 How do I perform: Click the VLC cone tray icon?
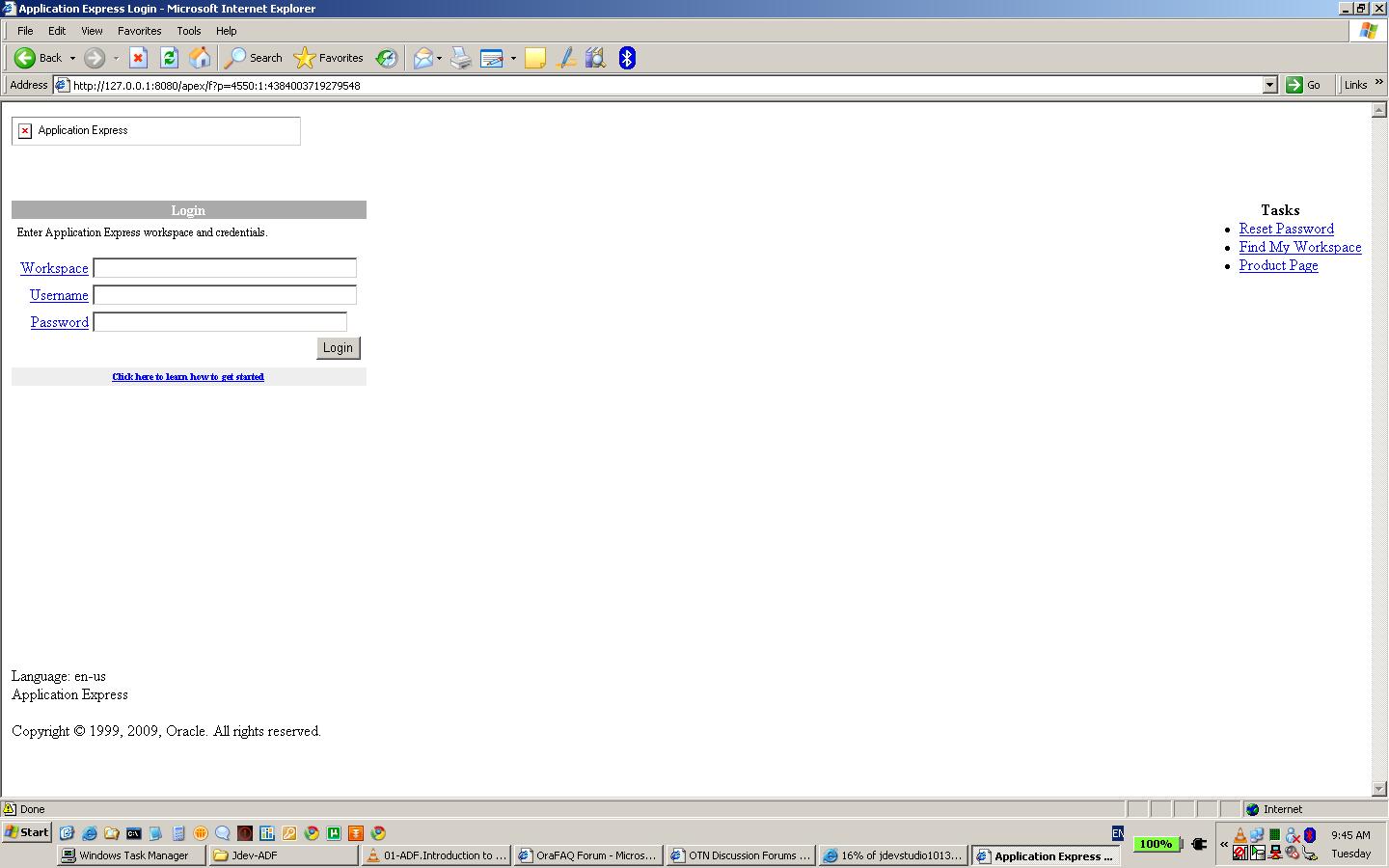point(1240,835)
